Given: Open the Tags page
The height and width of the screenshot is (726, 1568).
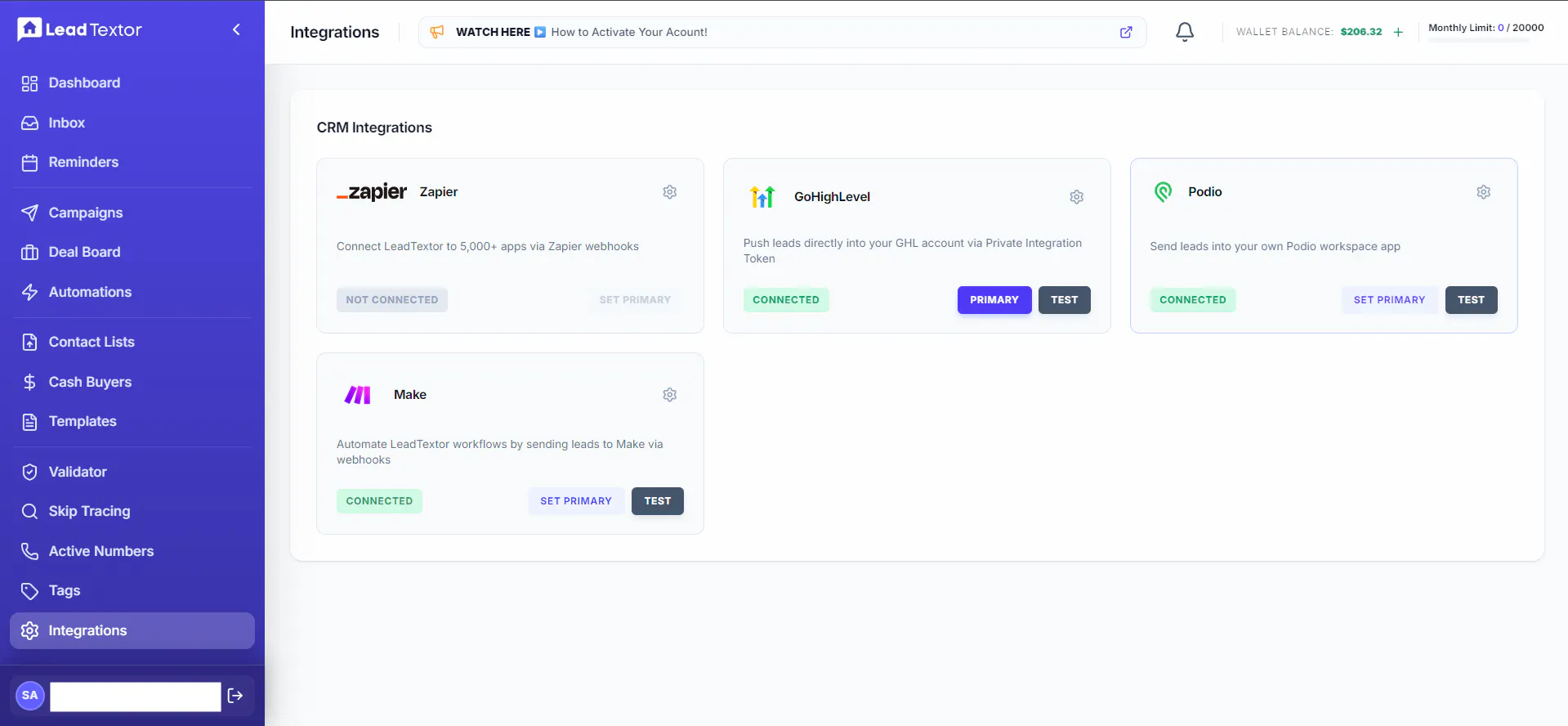Looking at the screenshot, I should (x=132, y=590).
